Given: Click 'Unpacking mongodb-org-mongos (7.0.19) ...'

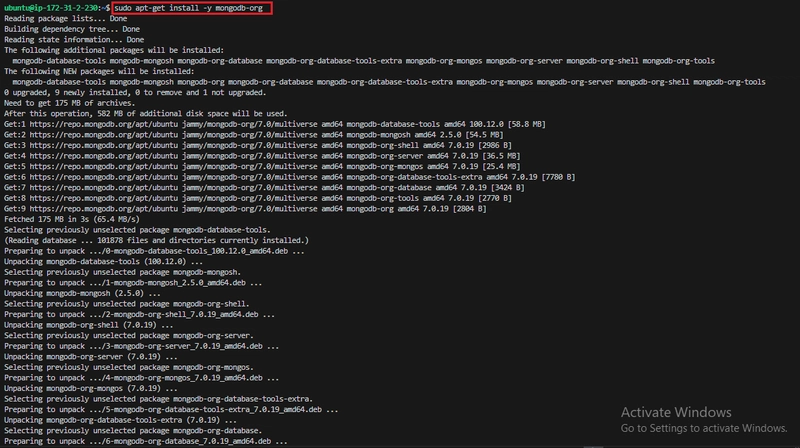Looking at the screenshot, I should coord(91,388).
